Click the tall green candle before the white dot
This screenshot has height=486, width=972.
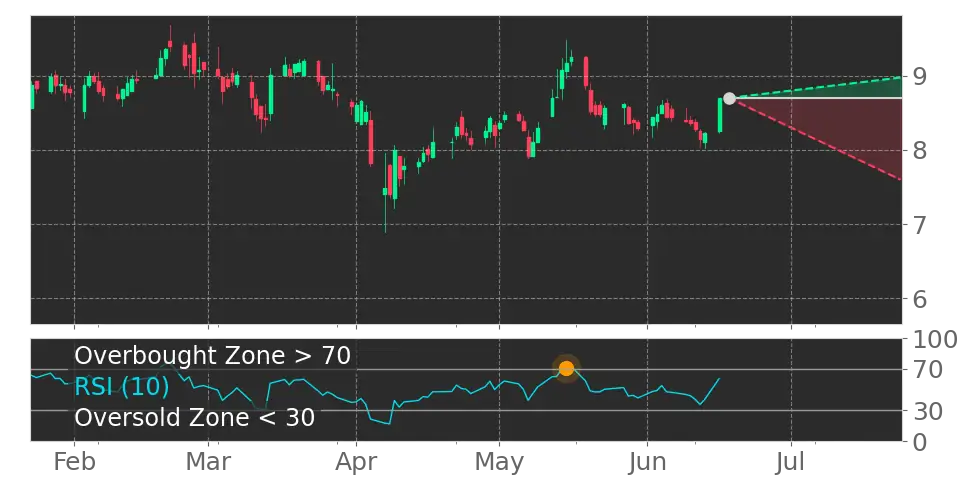pos(720,115)
